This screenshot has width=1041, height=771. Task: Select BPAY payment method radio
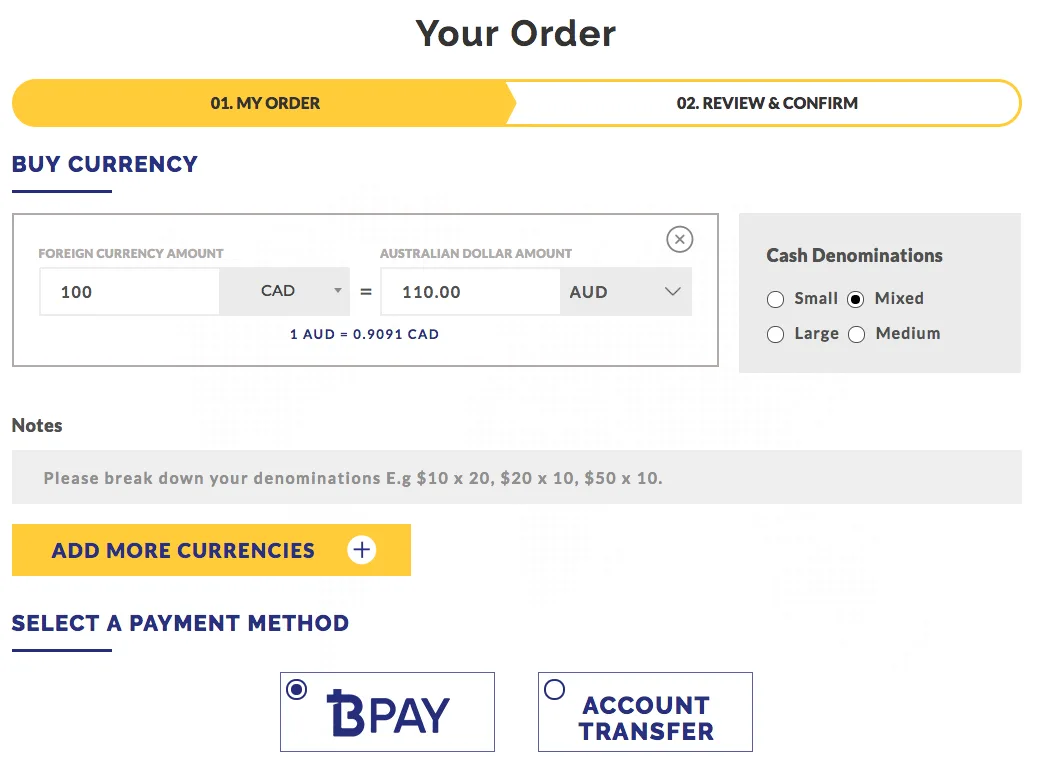pos(297,689)
